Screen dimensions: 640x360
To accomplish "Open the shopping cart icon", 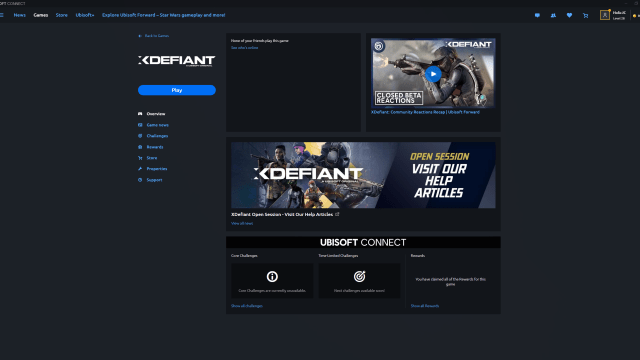I will point(586,16).
